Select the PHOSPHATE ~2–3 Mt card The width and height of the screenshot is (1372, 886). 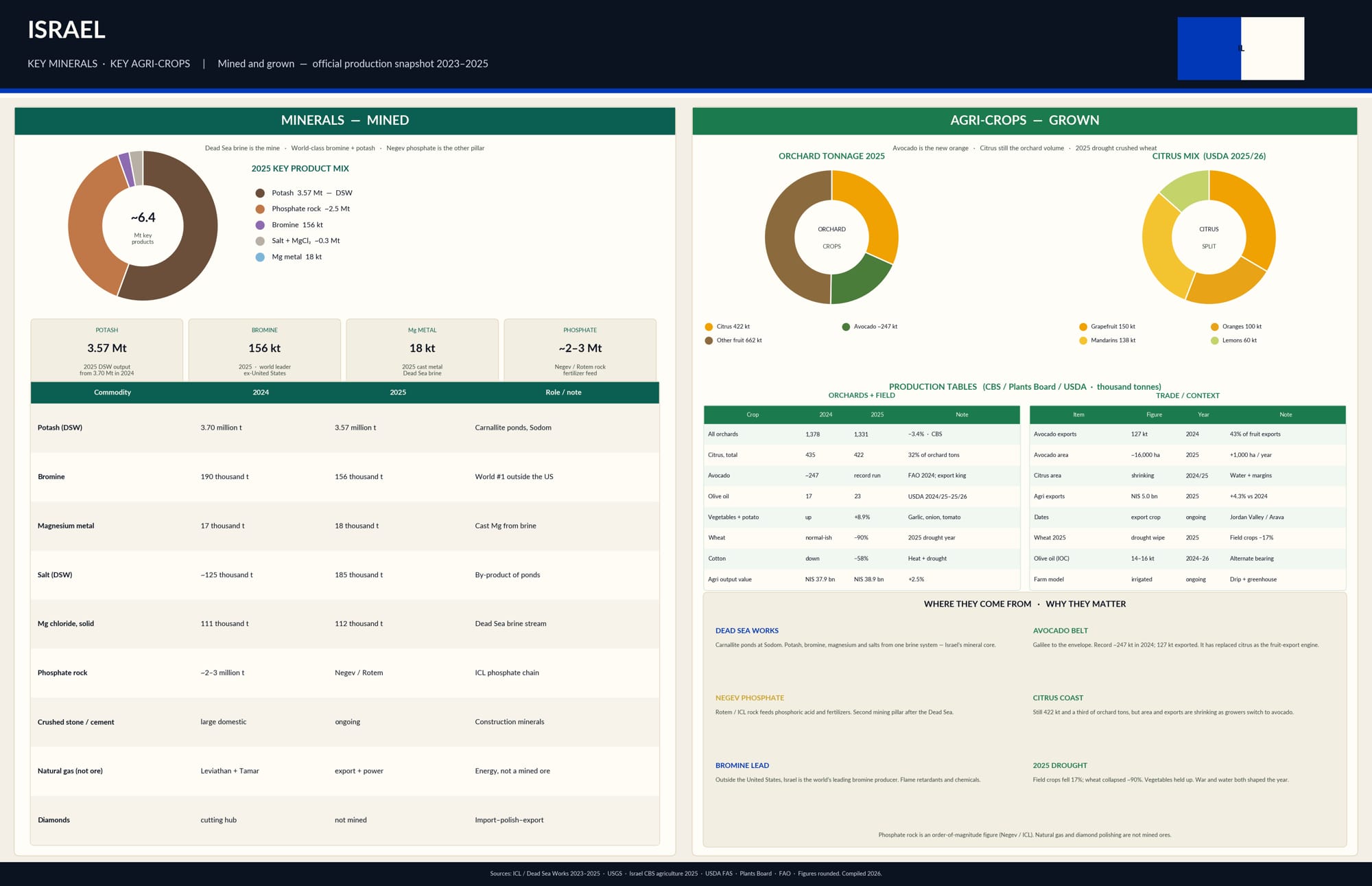coord(580,350)
